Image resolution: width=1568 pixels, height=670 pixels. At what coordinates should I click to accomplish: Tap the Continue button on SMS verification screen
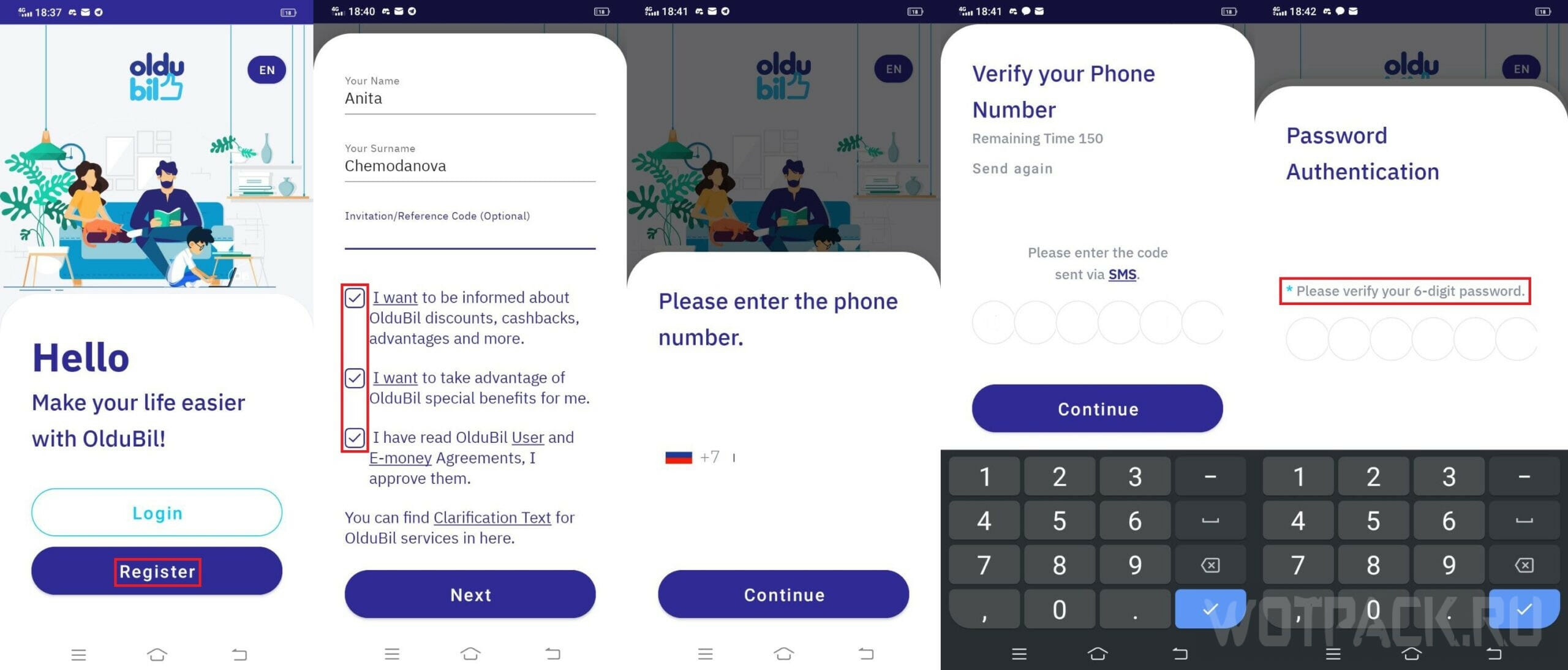pyautogui.click(x=1097, y=407)
